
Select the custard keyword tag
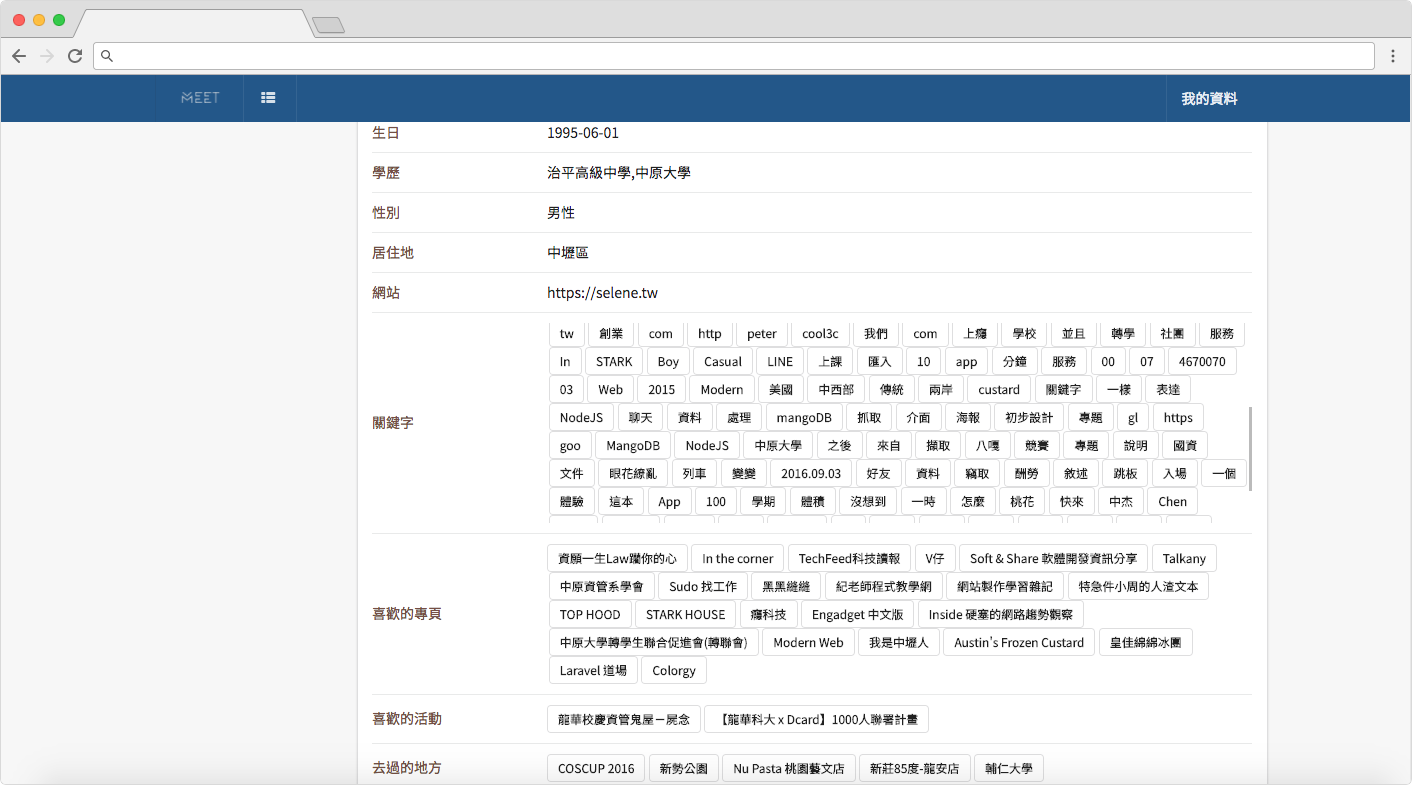point(999,390)
